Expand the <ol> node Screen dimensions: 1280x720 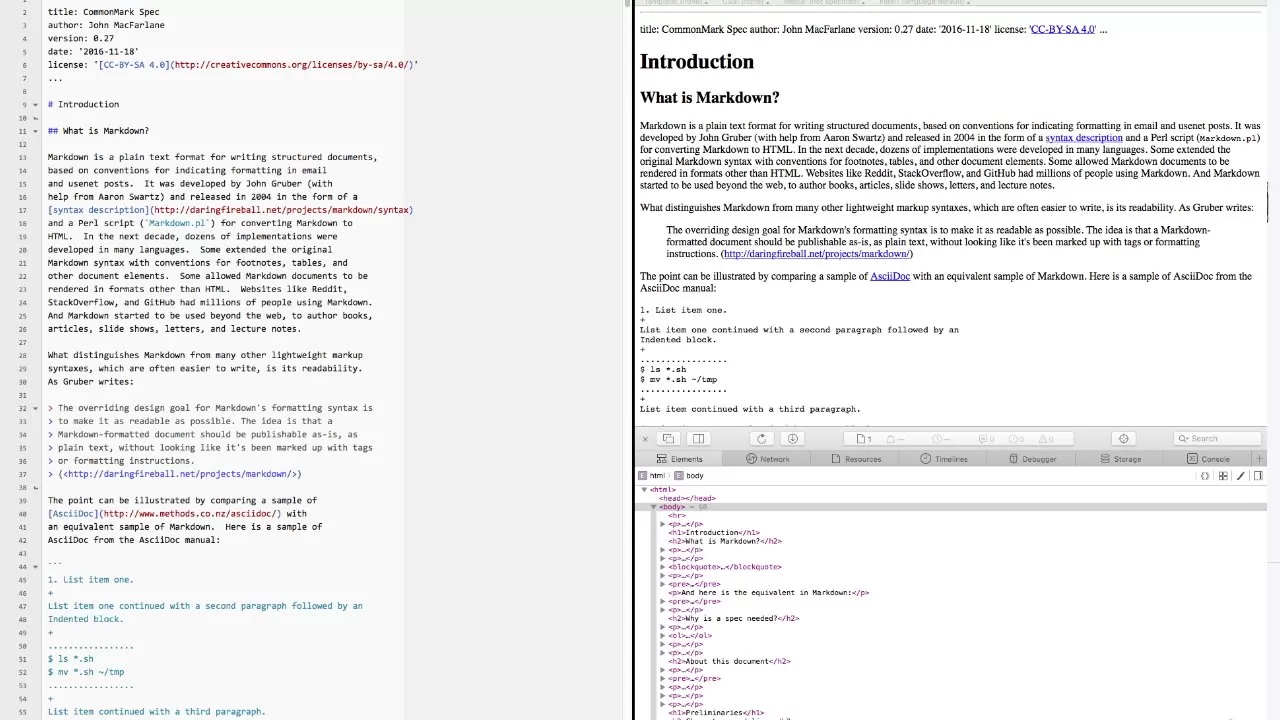coord(663,635)
